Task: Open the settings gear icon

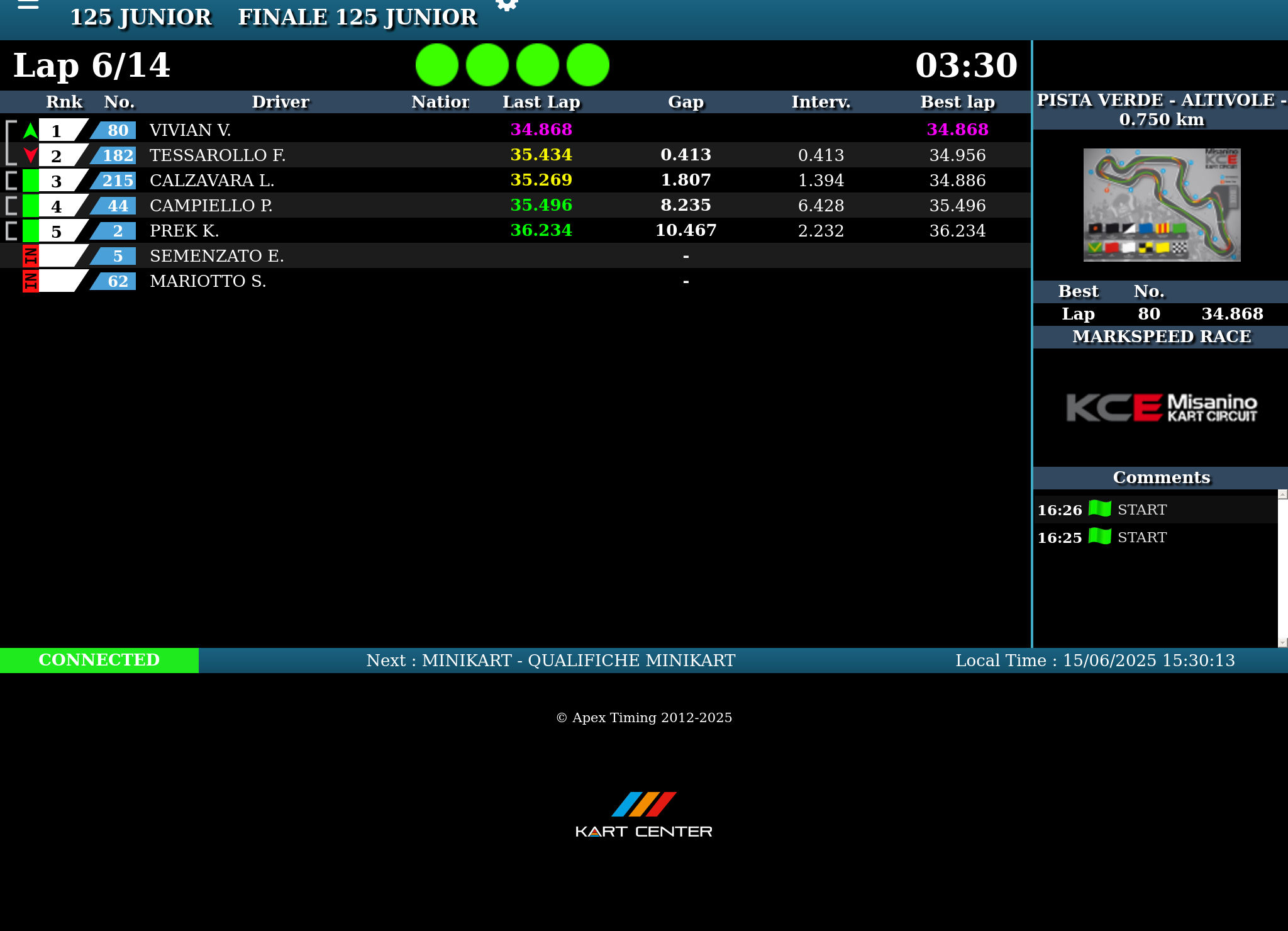Action: 507,5
